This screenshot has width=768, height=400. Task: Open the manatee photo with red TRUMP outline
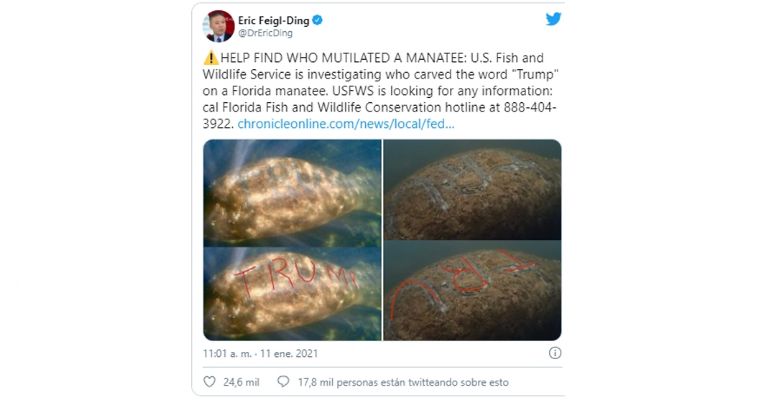tap(292, 293)
